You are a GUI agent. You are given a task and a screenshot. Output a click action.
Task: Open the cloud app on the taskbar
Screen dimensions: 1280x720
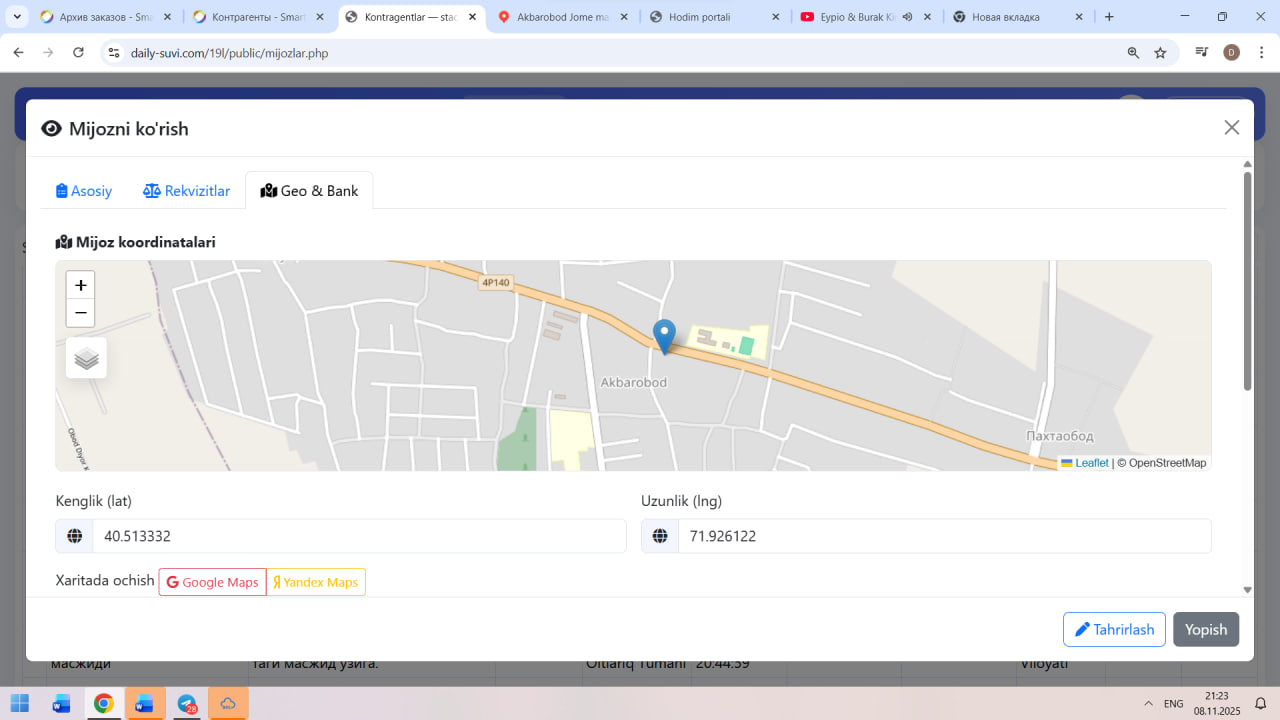[x=228, y=704]
